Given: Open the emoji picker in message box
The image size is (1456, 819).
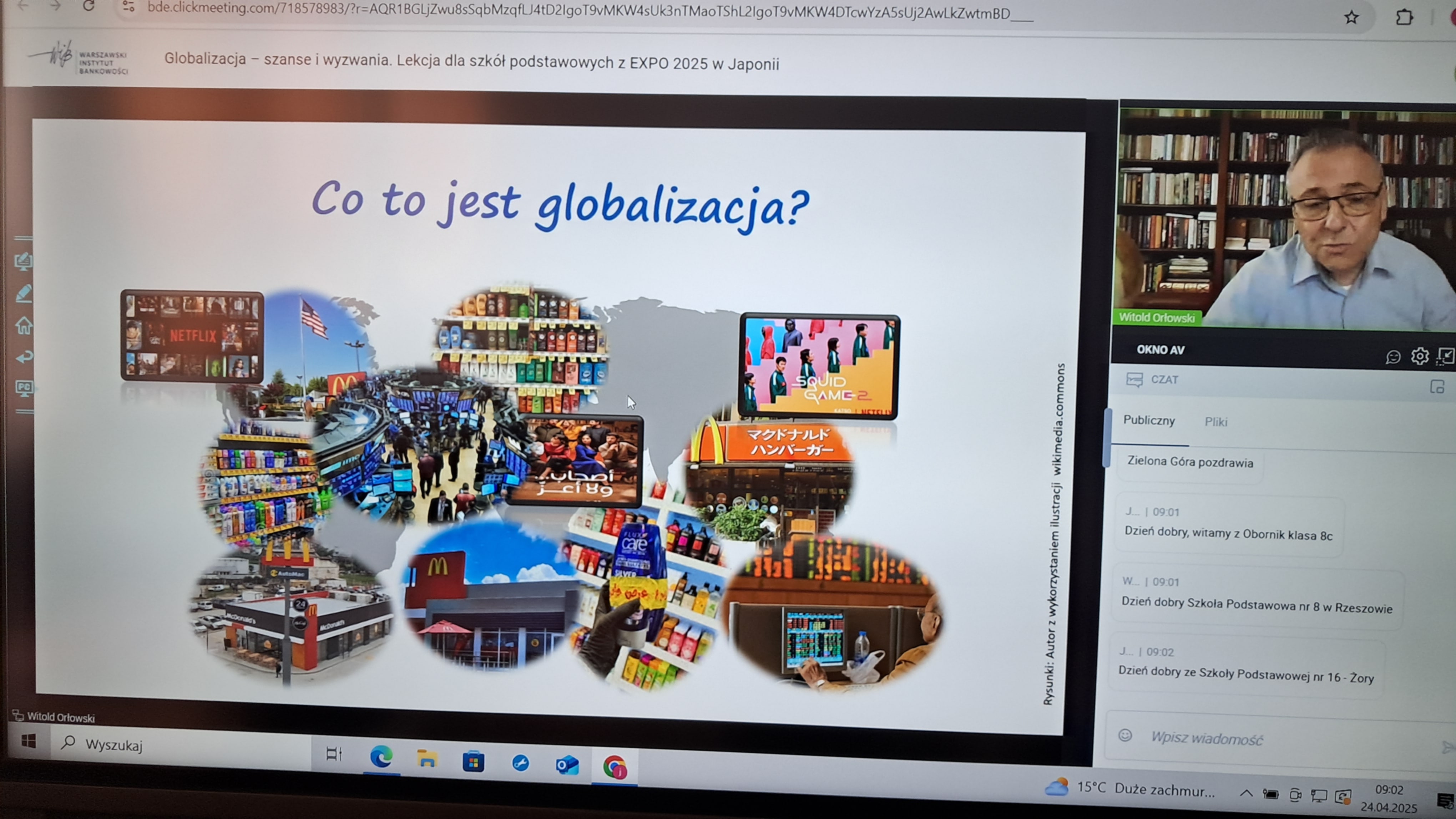Looking at the screenshot, I should (x=1125, y=735).
